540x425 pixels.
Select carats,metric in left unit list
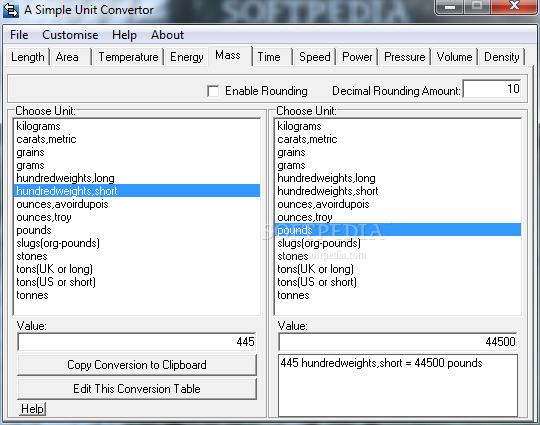point(137,139)
